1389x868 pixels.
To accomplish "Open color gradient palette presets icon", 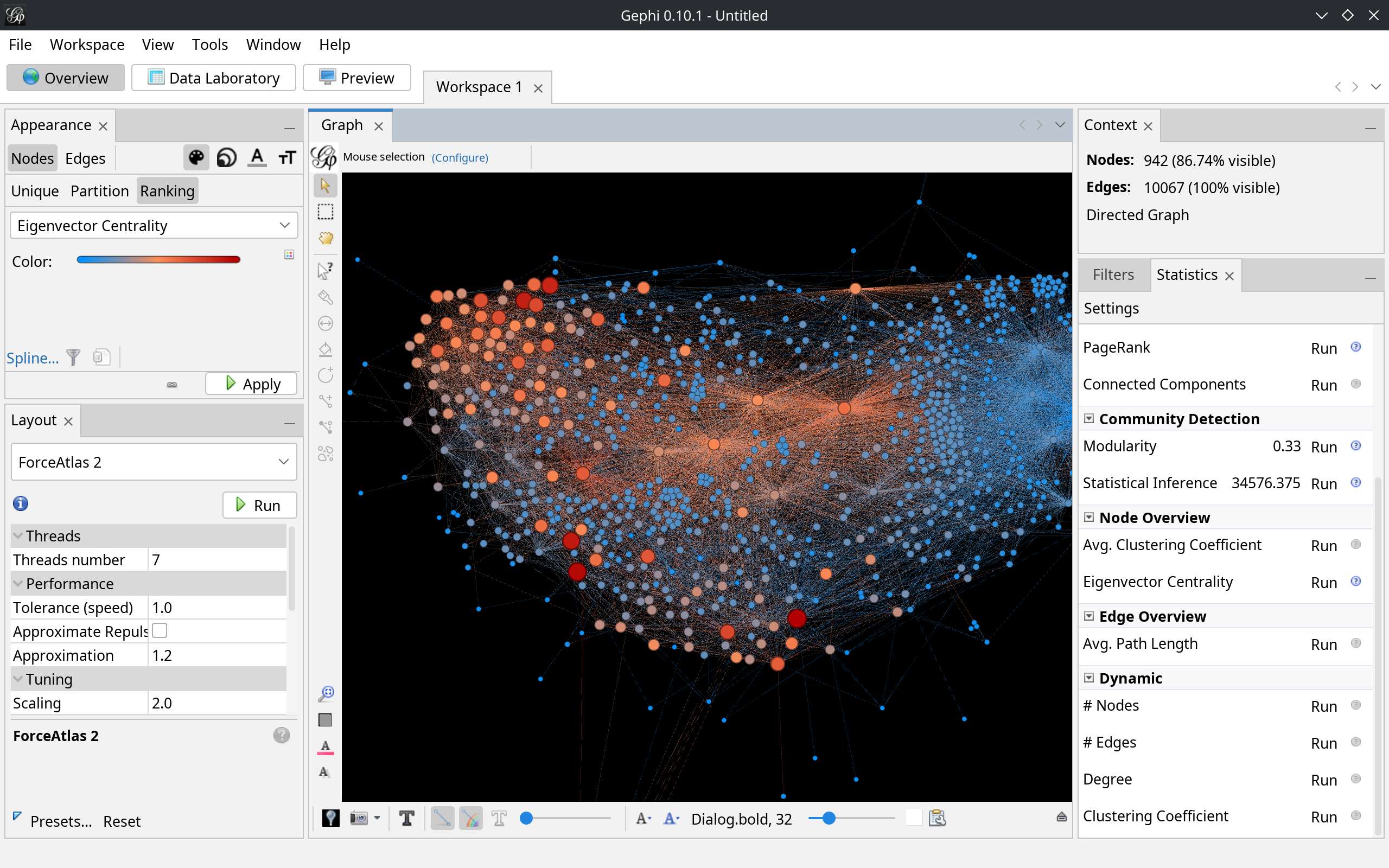I will [x=289, y=254].
